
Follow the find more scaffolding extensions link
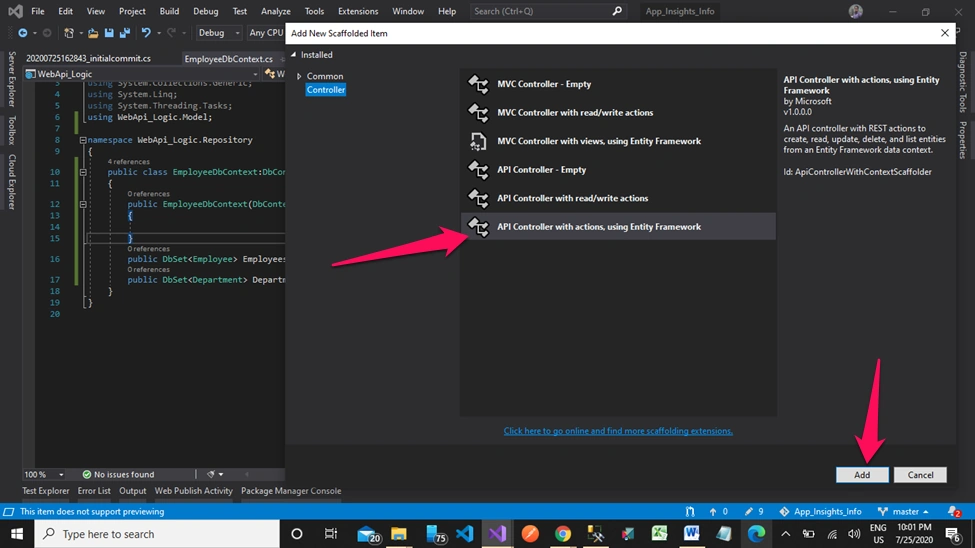click(x=618, y=431)
